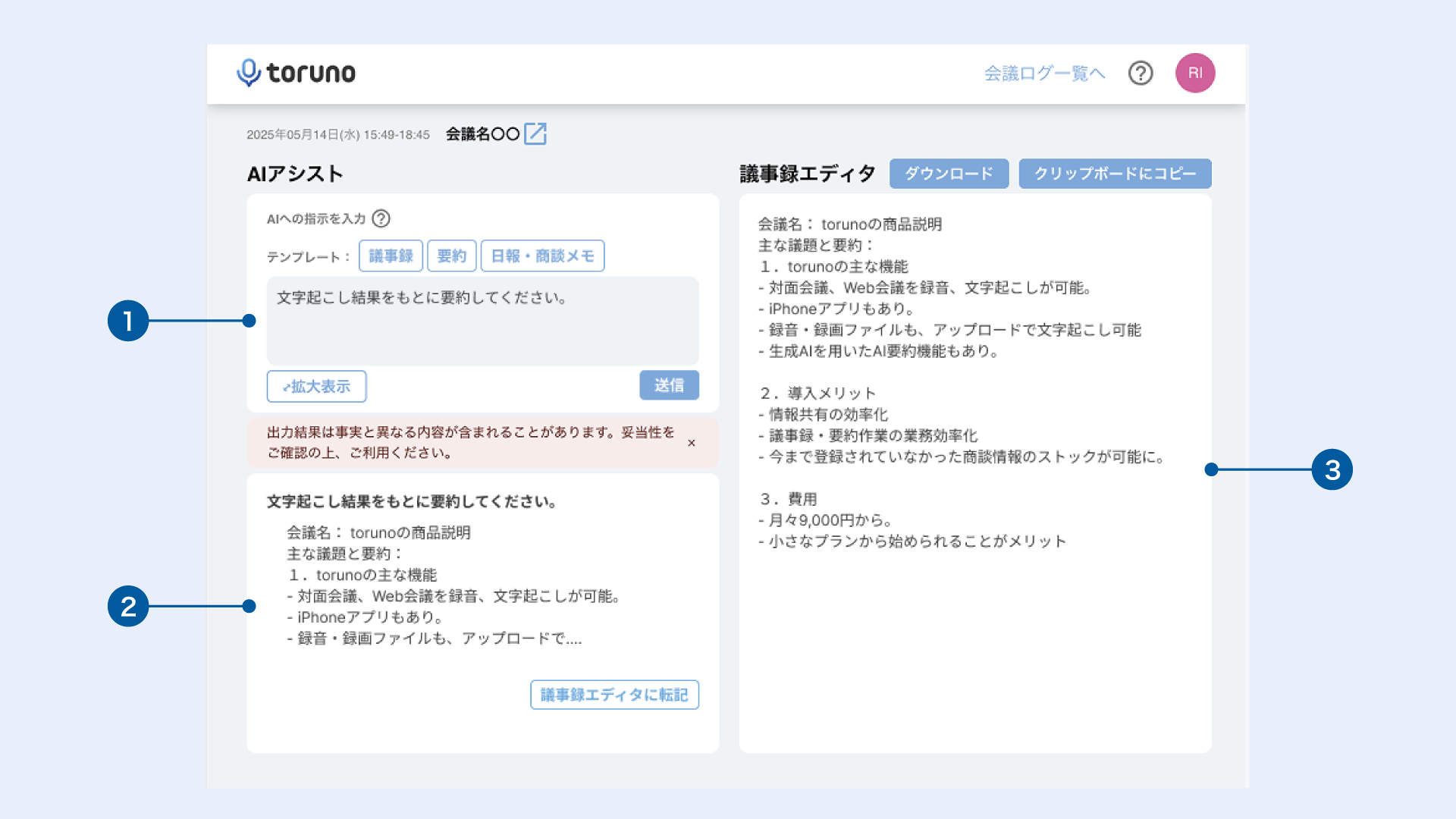Select the 議事録 template
Screen dimensions: 1456x819
coord(391,256)
